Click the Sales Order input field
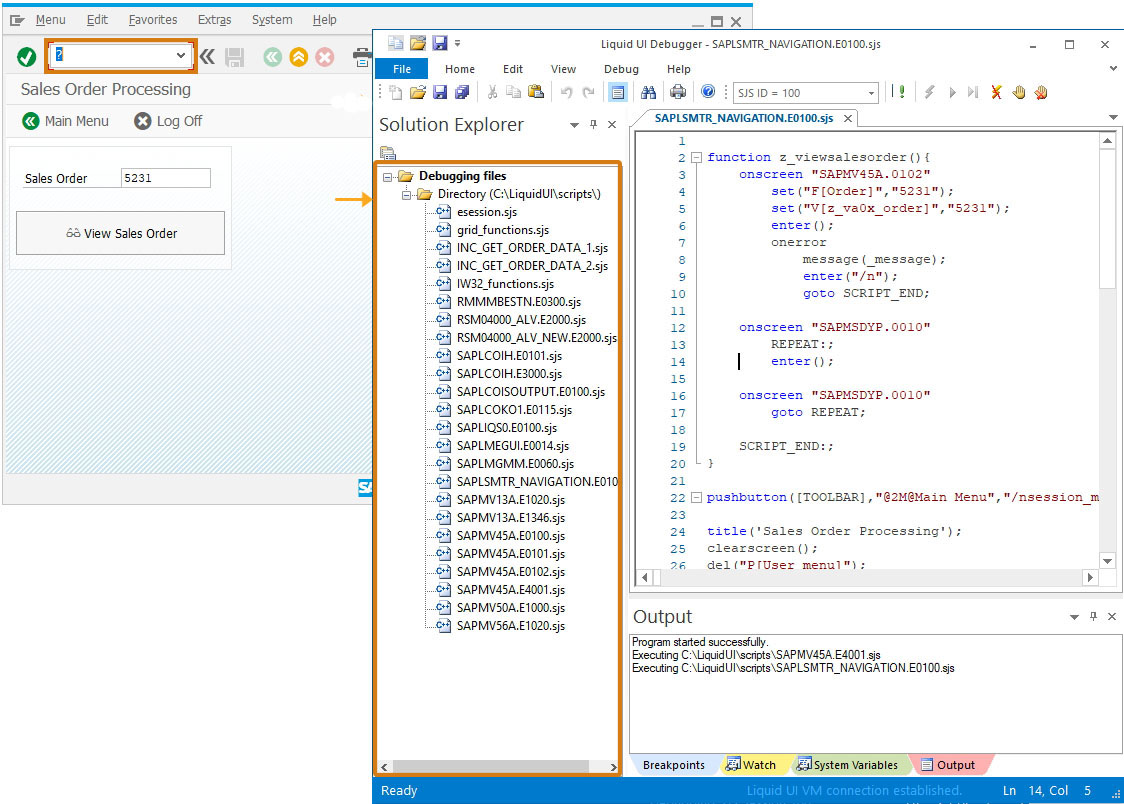Viewport: 1124px width, 804px height. click(166, 178)
